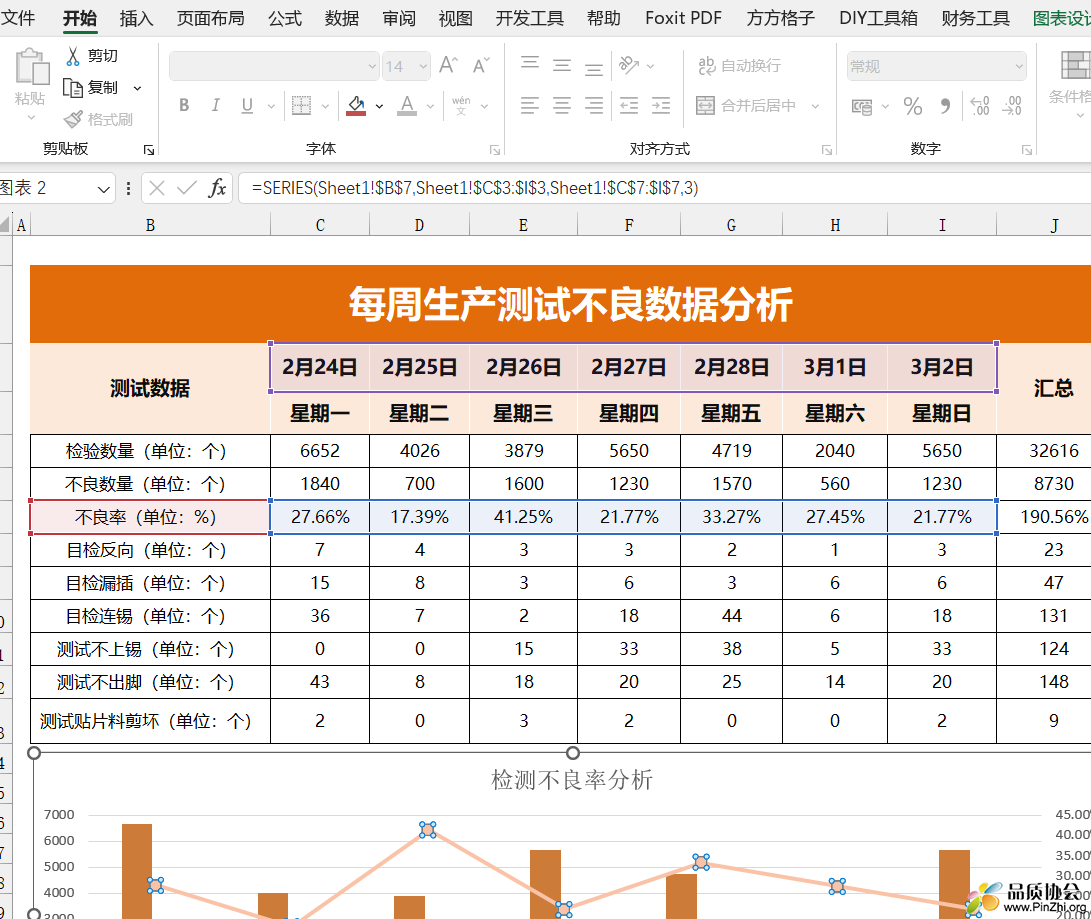Align text to vertical middle

click(x=562, y=65)
